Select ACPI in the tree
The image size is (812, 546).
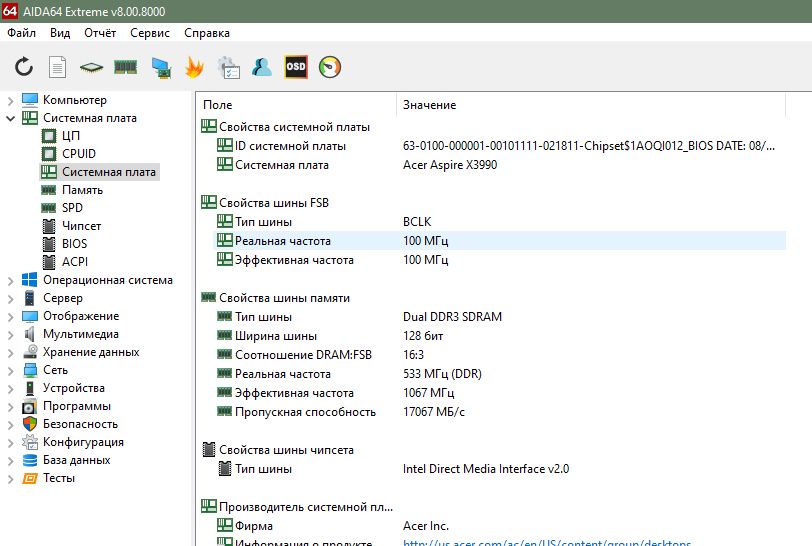point(75,262)
